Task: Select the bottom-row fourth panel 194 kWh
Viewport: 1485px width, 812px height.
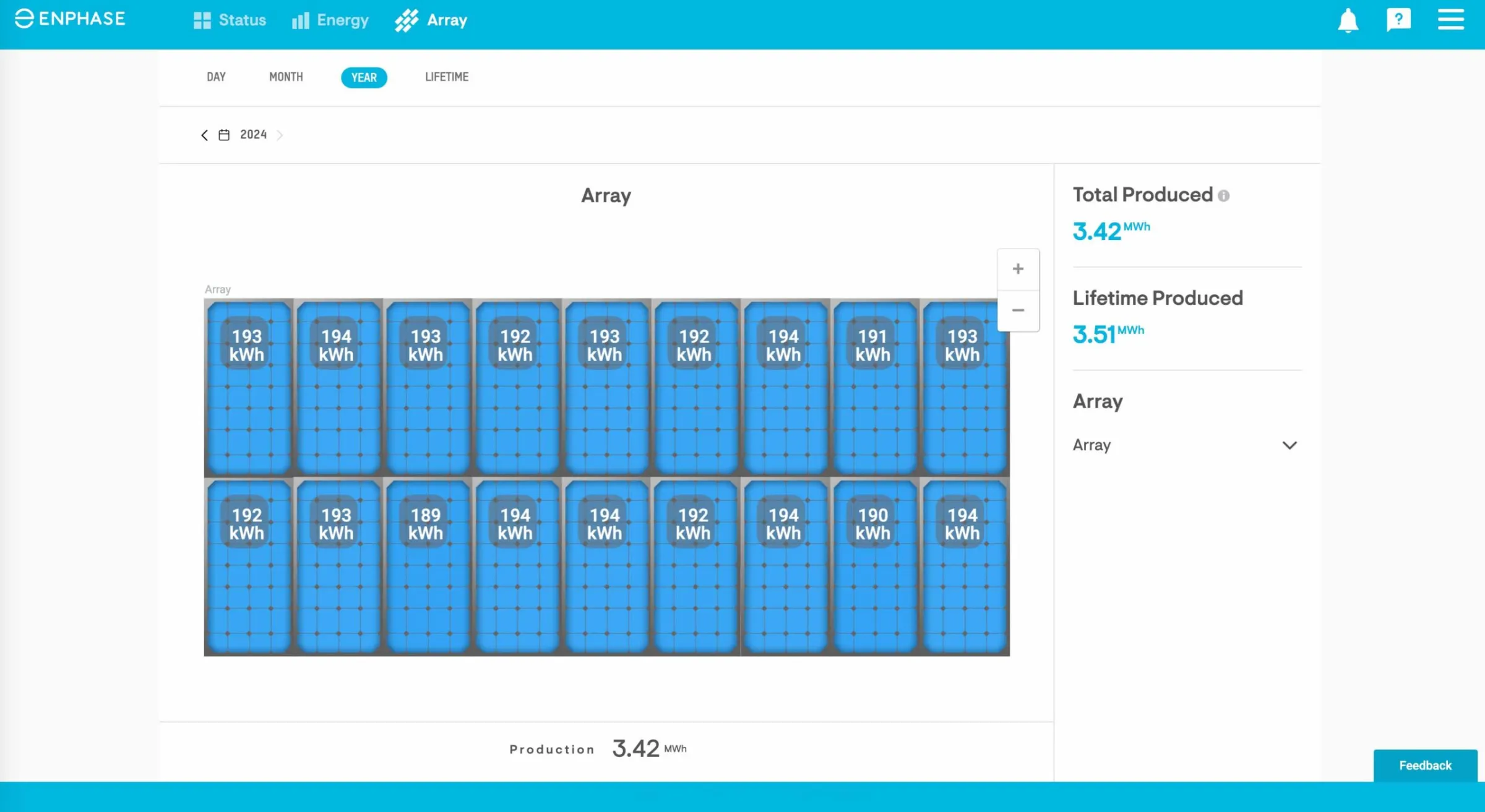Action: point(517,566)
